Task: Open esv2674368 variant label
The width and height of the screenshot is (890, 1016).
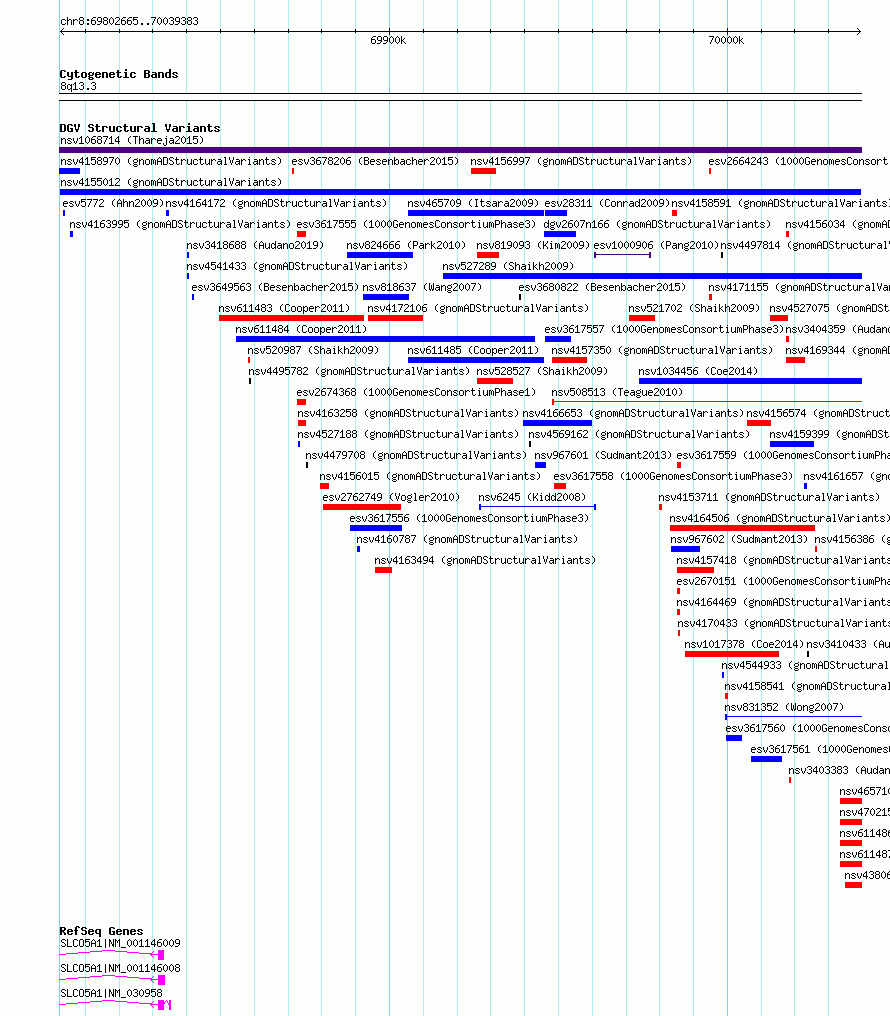Action: tap(416, 393)
